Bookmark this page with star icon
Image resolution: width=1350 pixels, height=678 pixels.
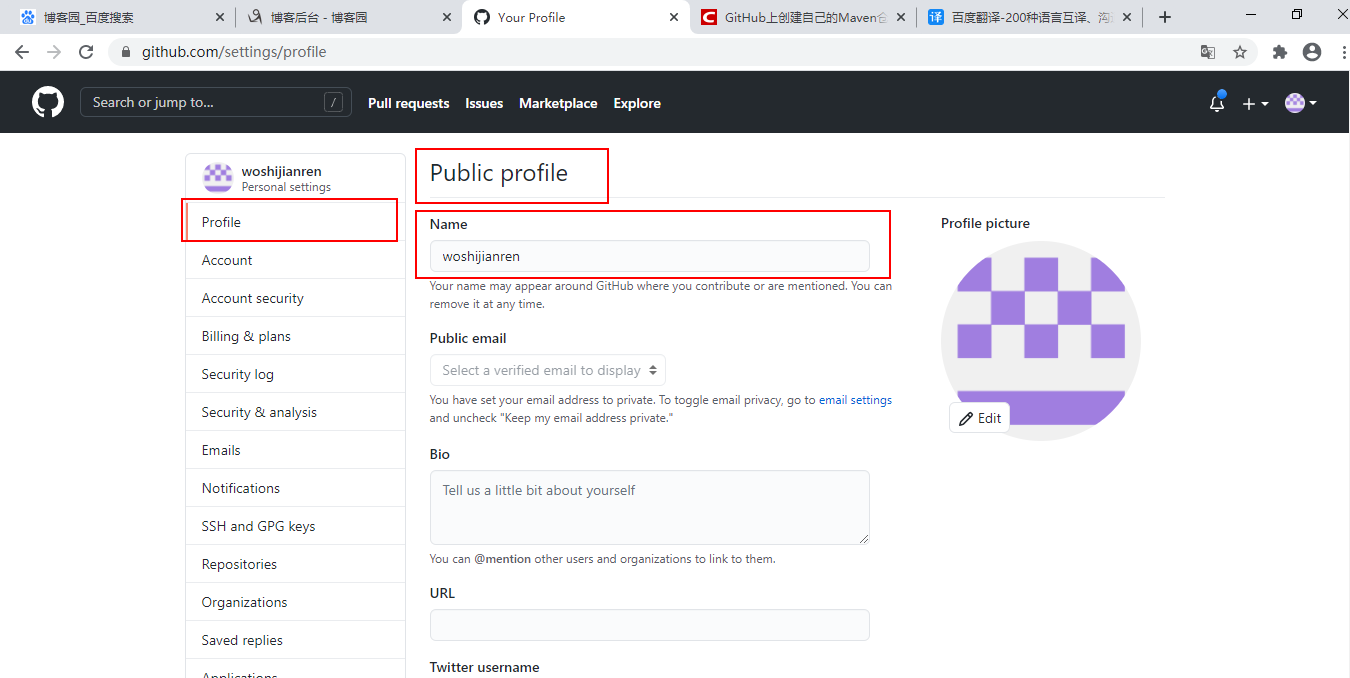point(1240,52)
